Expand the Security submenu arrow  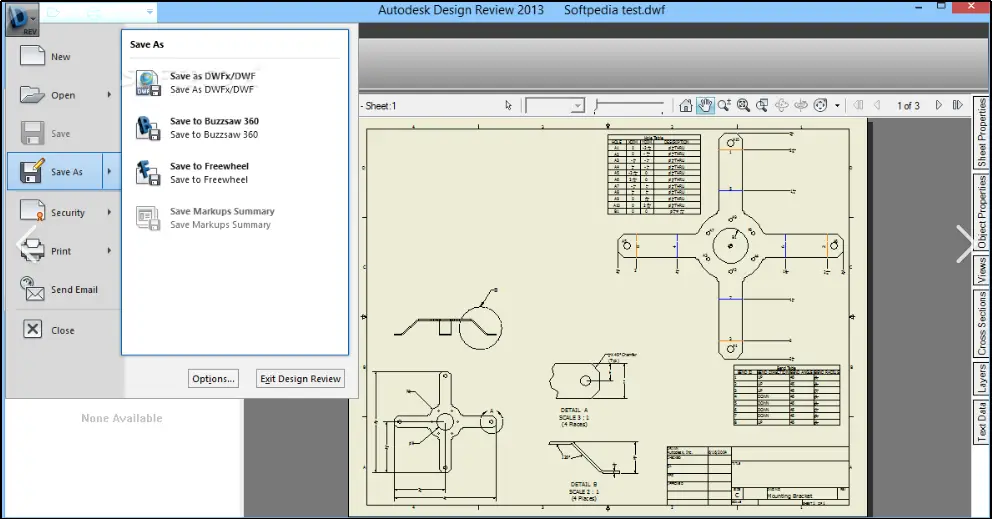click(109, 213)
